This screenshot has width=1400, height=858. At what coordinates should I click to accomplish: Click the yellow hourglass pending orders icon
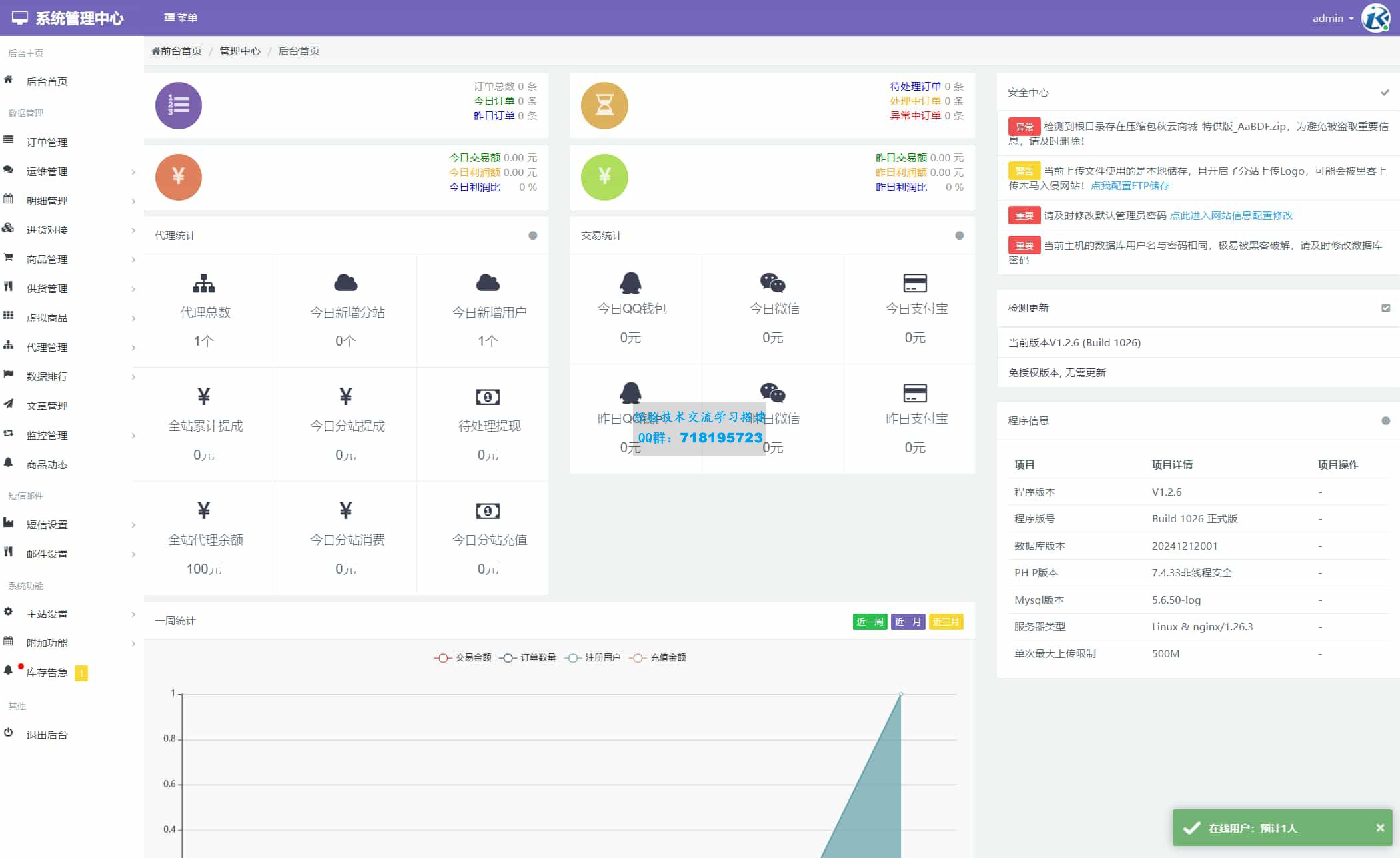pyautogui.click(x=604, y=105)
